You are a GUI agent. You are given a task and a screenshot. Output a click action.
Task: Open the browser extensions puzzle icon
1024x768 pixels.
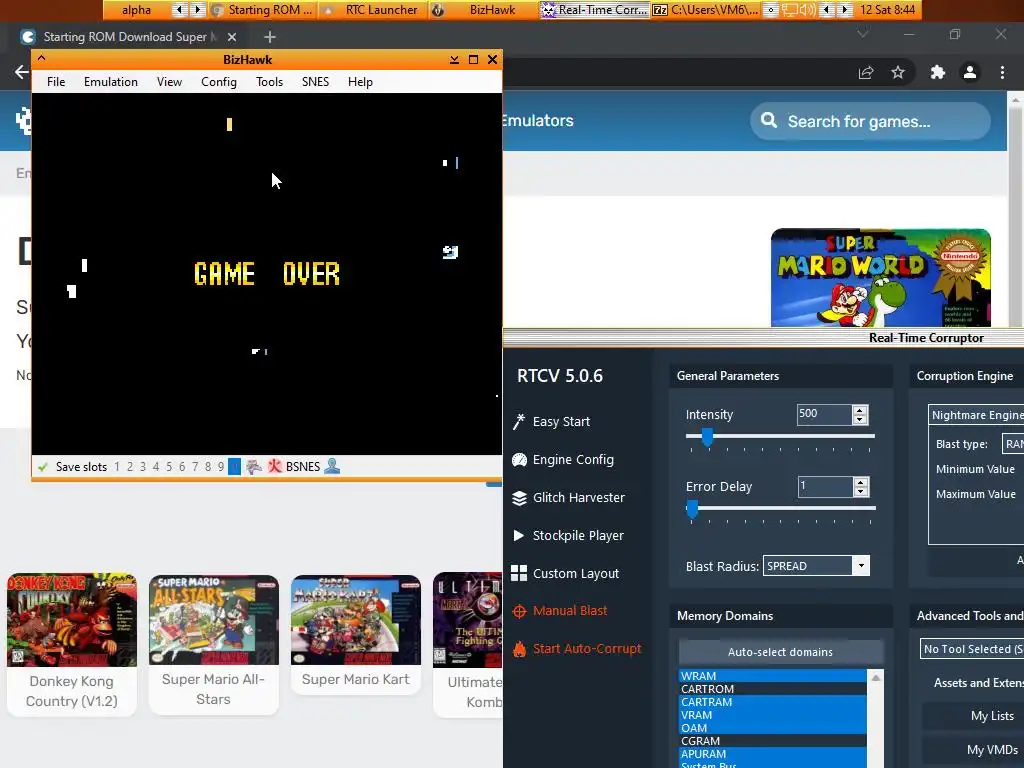coord(938,72)
